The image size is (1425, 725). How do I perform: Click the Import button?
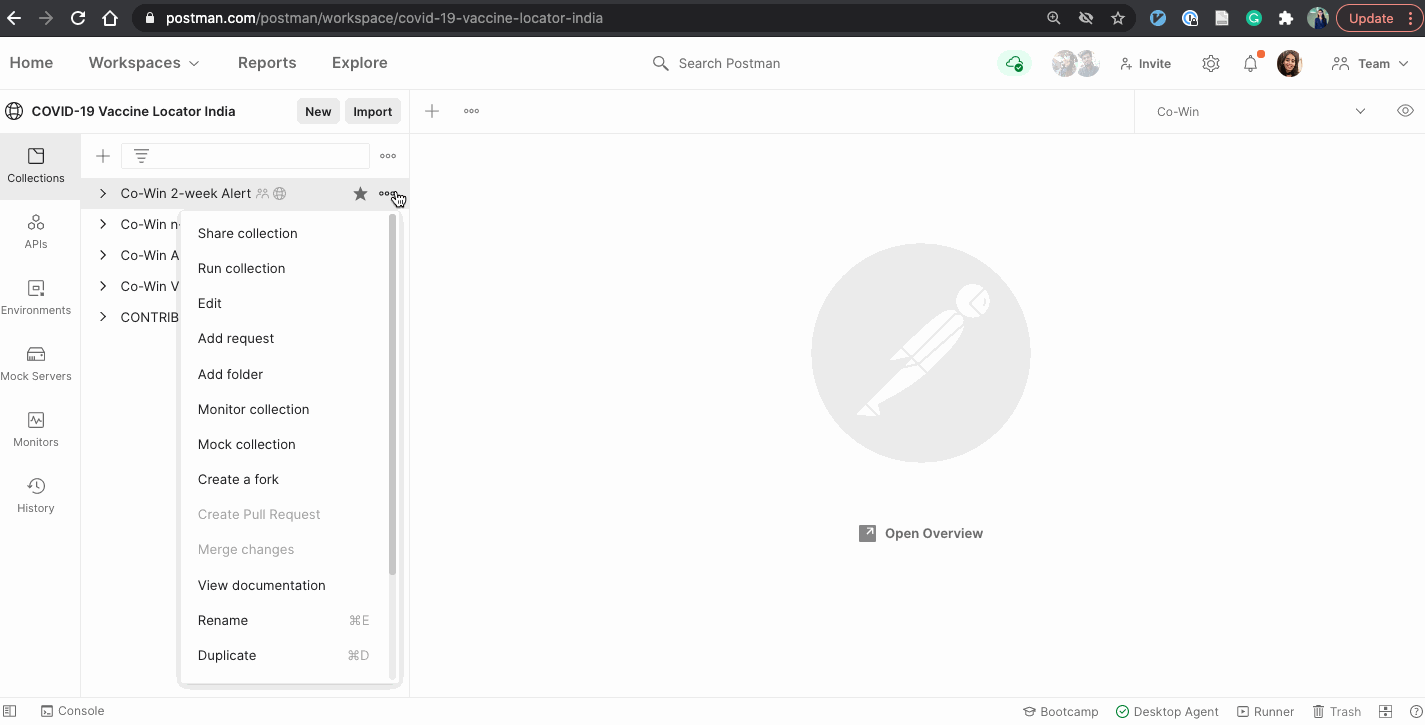373,111
